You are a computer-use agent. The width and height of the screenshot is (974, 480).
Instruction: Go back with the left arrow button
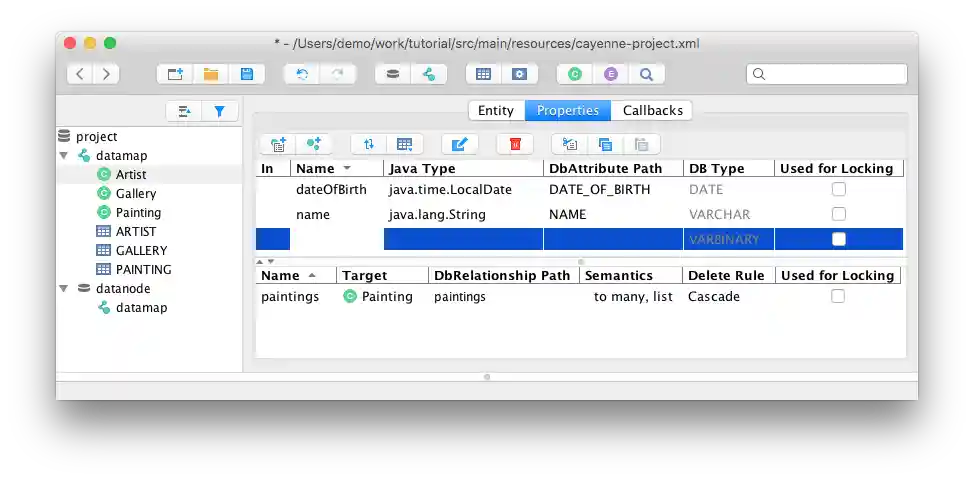click(x=80, y=75)
